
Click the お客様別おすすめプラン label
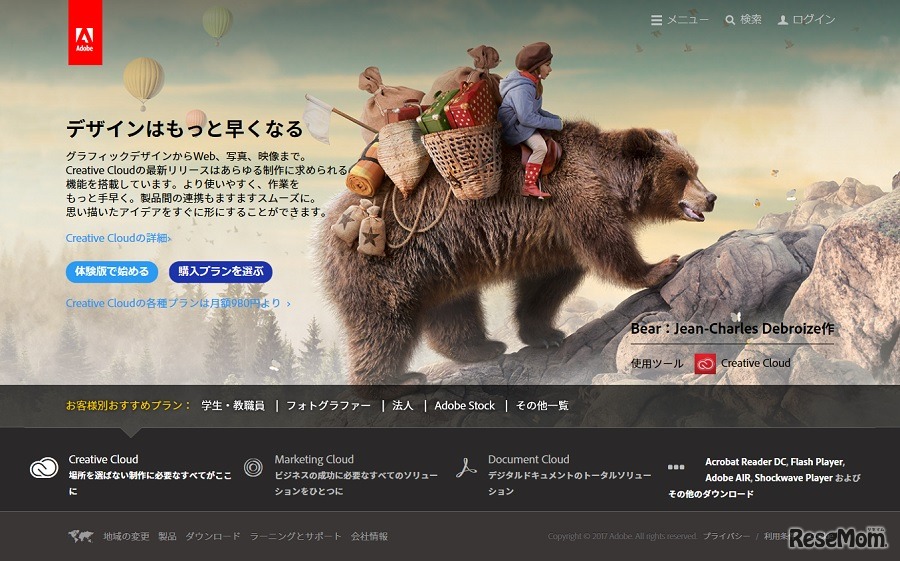[129, 405]
